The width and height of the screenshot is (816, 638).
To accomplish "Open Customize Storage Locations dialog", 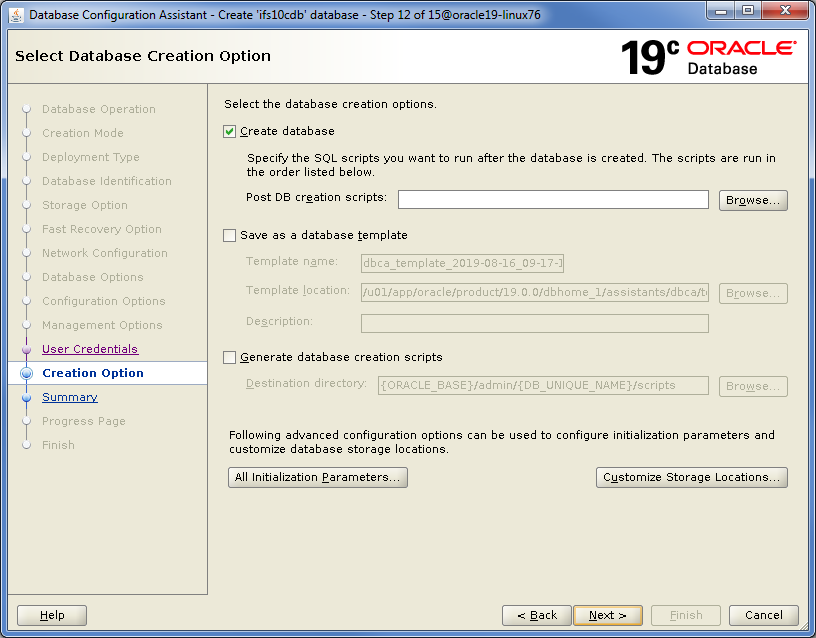I will 691,477.
